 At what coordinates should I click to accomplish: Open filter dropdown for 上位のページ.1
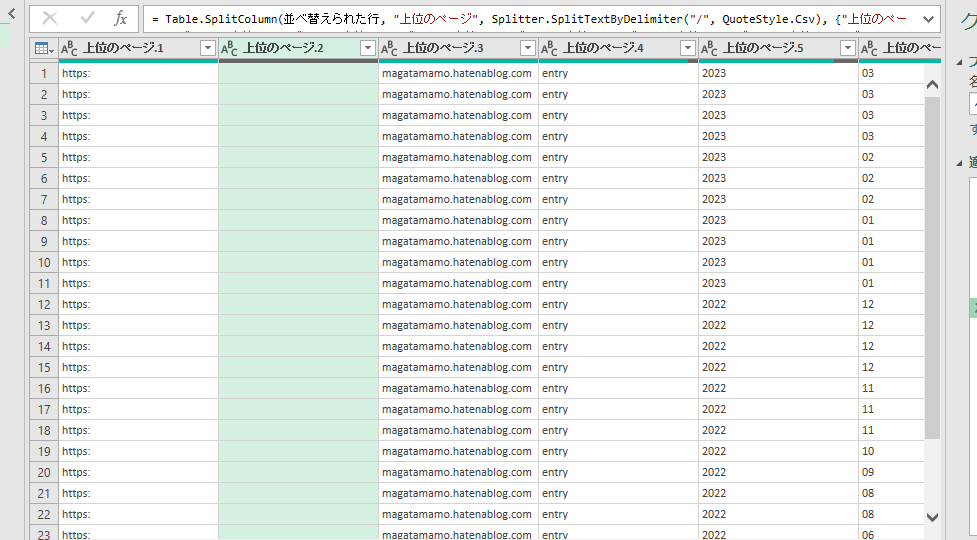pos(207,48)
